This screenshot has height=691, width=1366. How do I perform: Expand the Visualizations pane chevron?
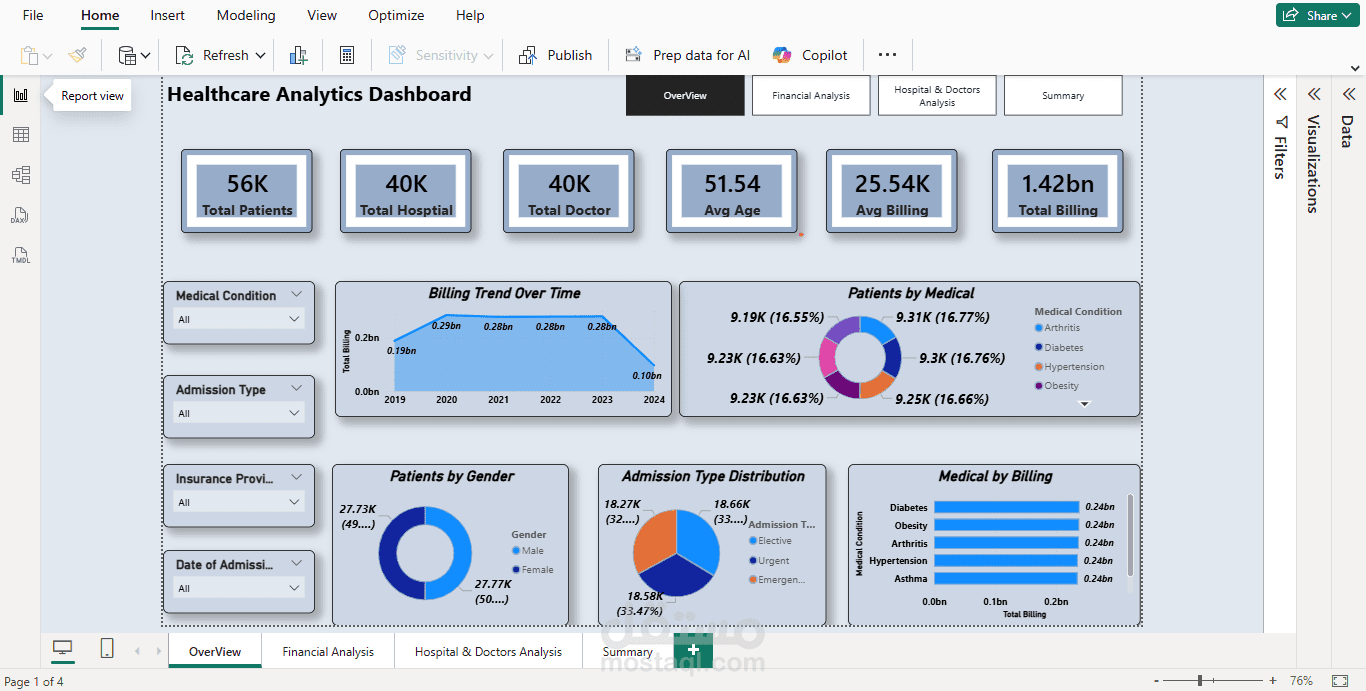[1314, 94]
